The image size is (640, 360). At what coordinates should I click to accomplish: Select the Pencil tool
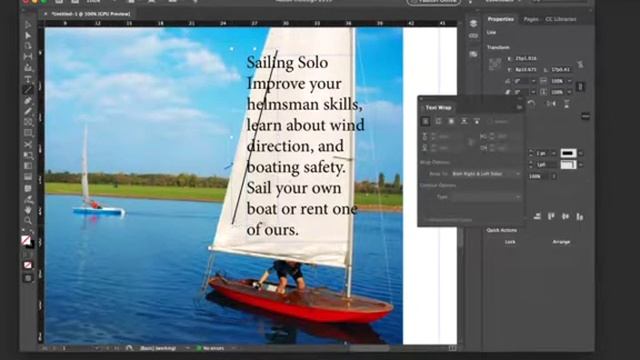click(x=28, y=111)
